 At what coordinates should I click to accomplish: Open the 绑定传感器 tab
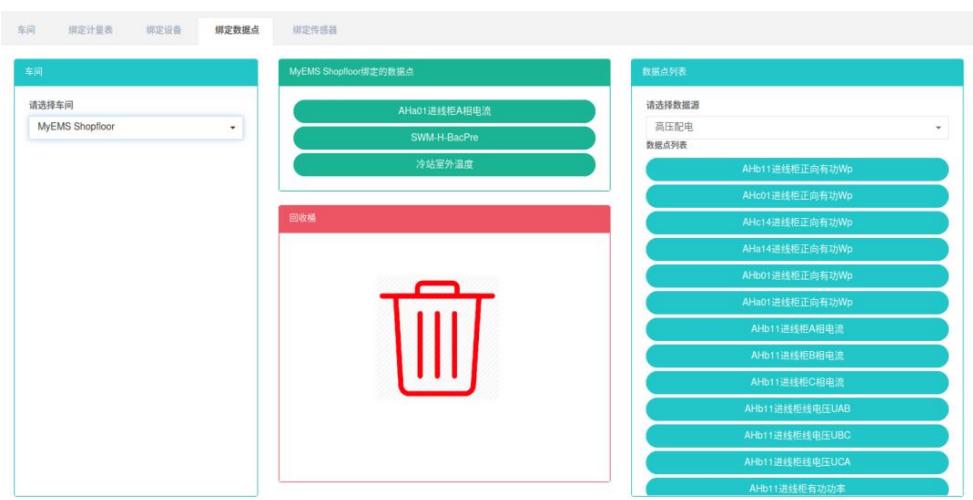(x=314, y=30)
